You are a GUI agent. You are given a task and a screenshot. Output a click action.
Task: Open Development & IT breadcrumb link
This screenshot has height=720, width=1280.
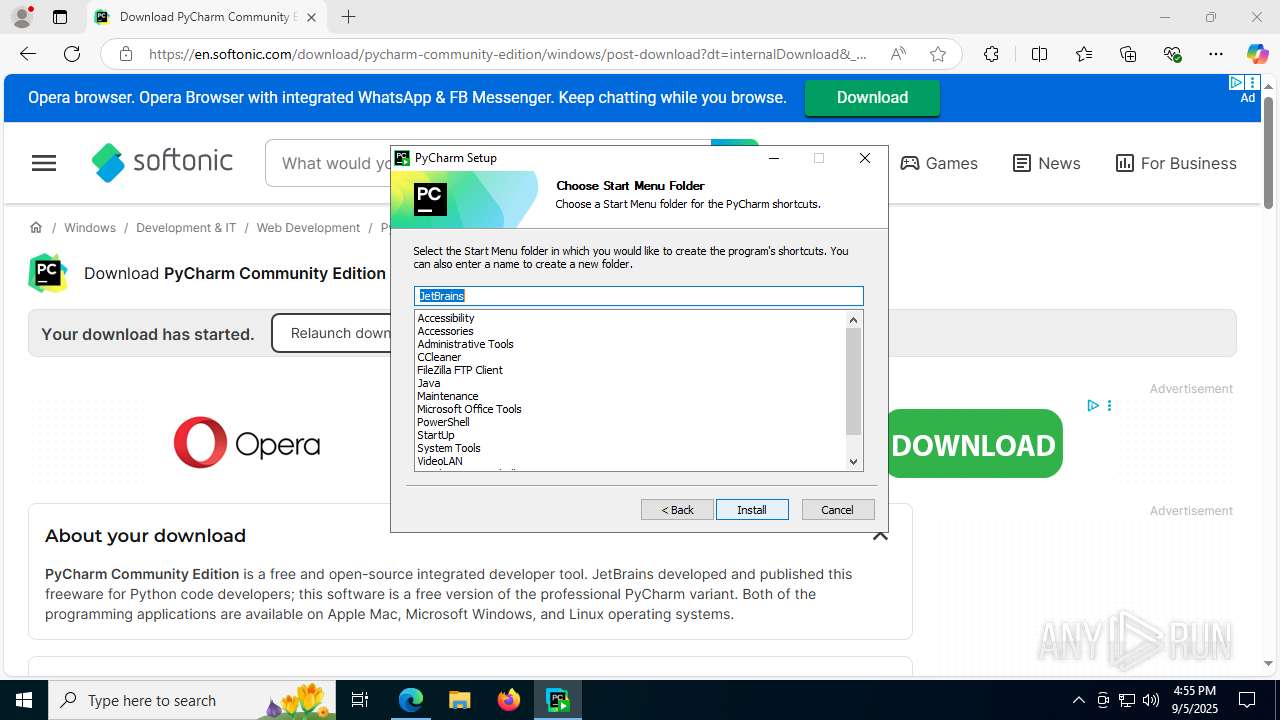[x=186, y=227]
